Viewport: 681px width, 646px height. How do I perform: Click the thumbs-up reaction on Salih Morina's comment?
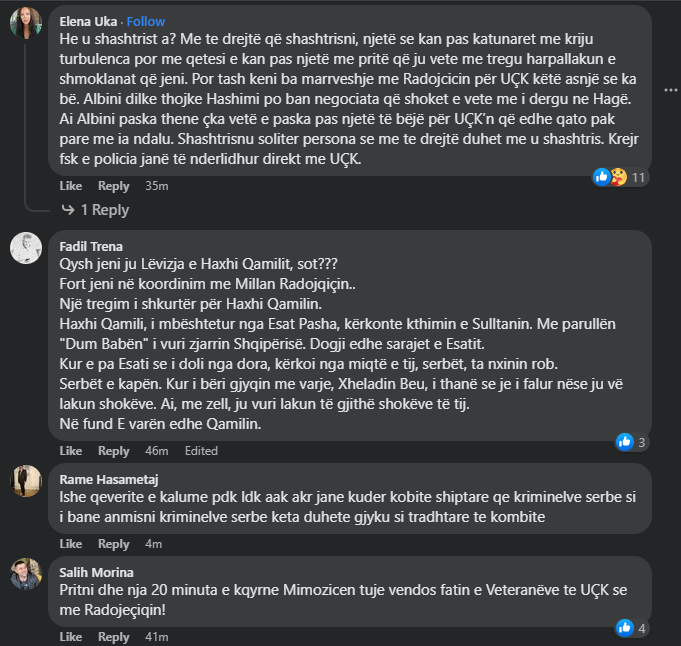[625, 628]
